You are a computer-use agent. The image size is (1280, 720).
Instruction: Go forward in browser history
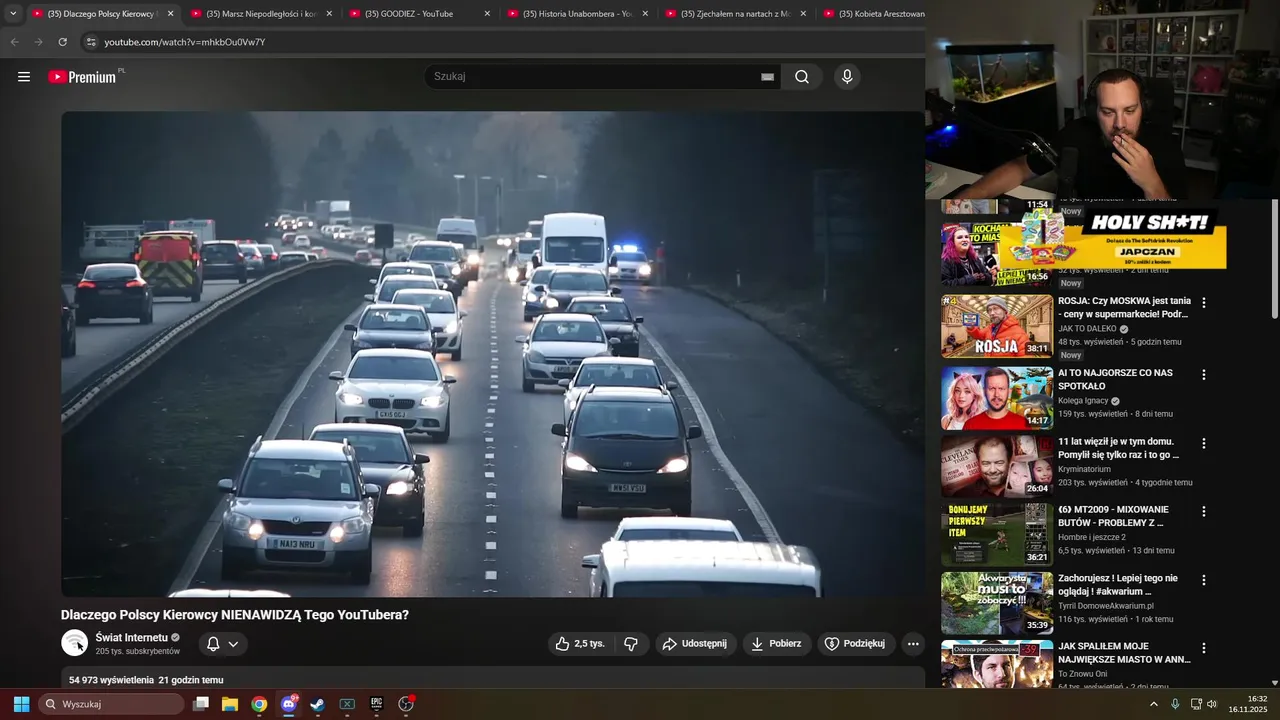pos(38,42)
